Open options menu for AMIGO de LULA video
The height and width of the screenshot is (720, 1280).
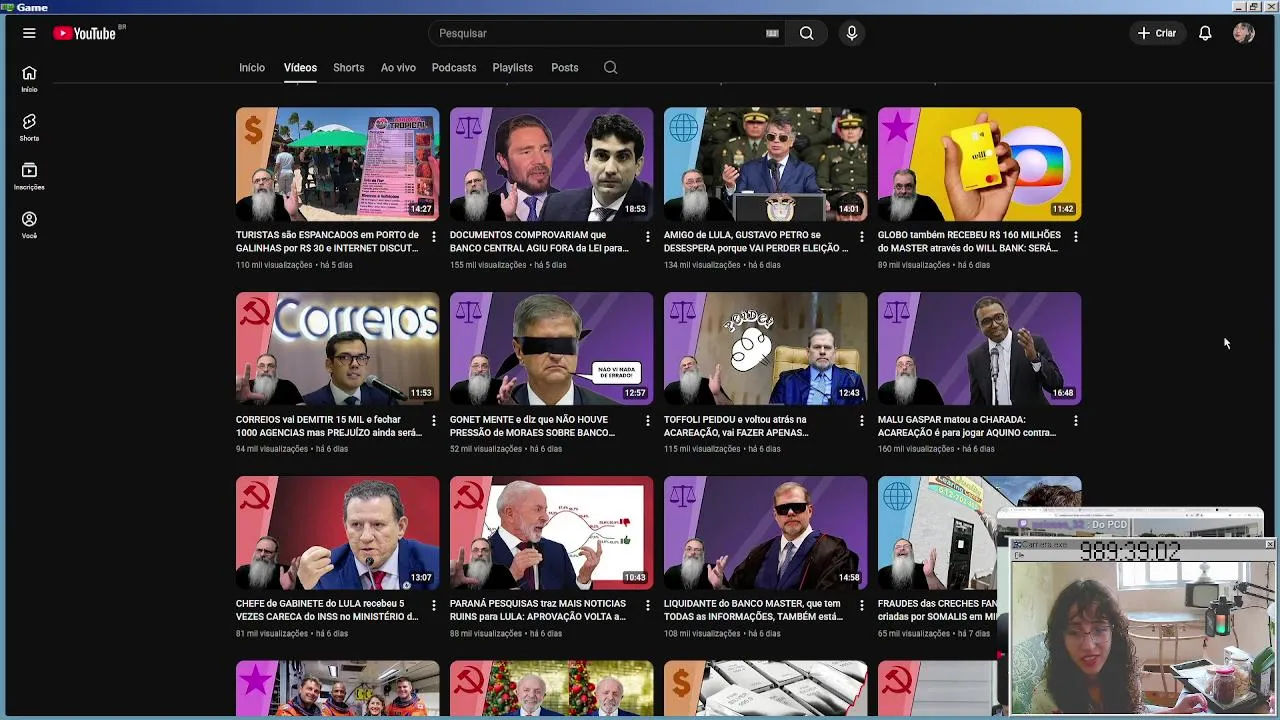coord(861,236)
